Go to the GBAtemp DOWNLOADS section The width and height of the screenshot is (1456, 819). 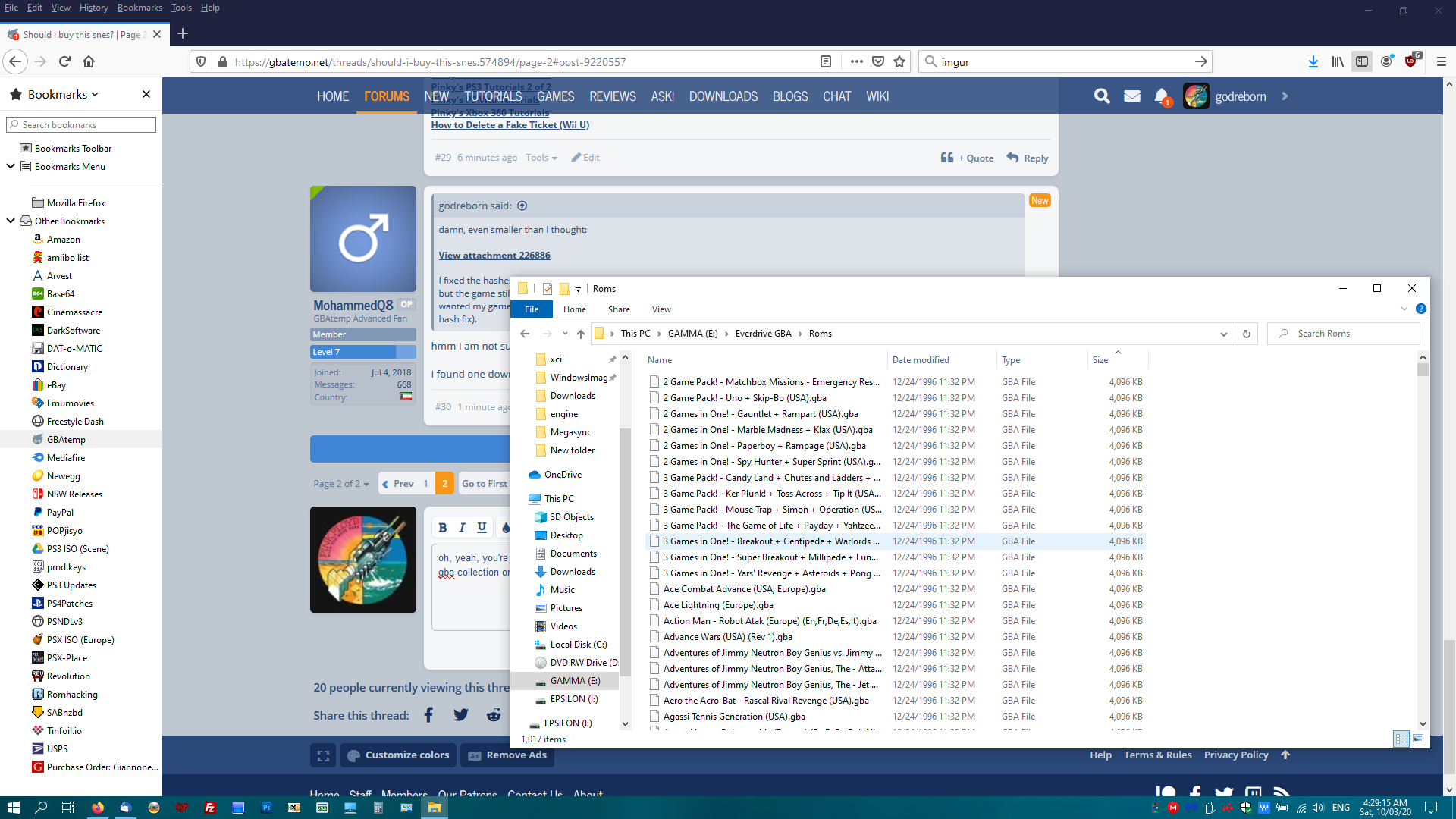723,96
